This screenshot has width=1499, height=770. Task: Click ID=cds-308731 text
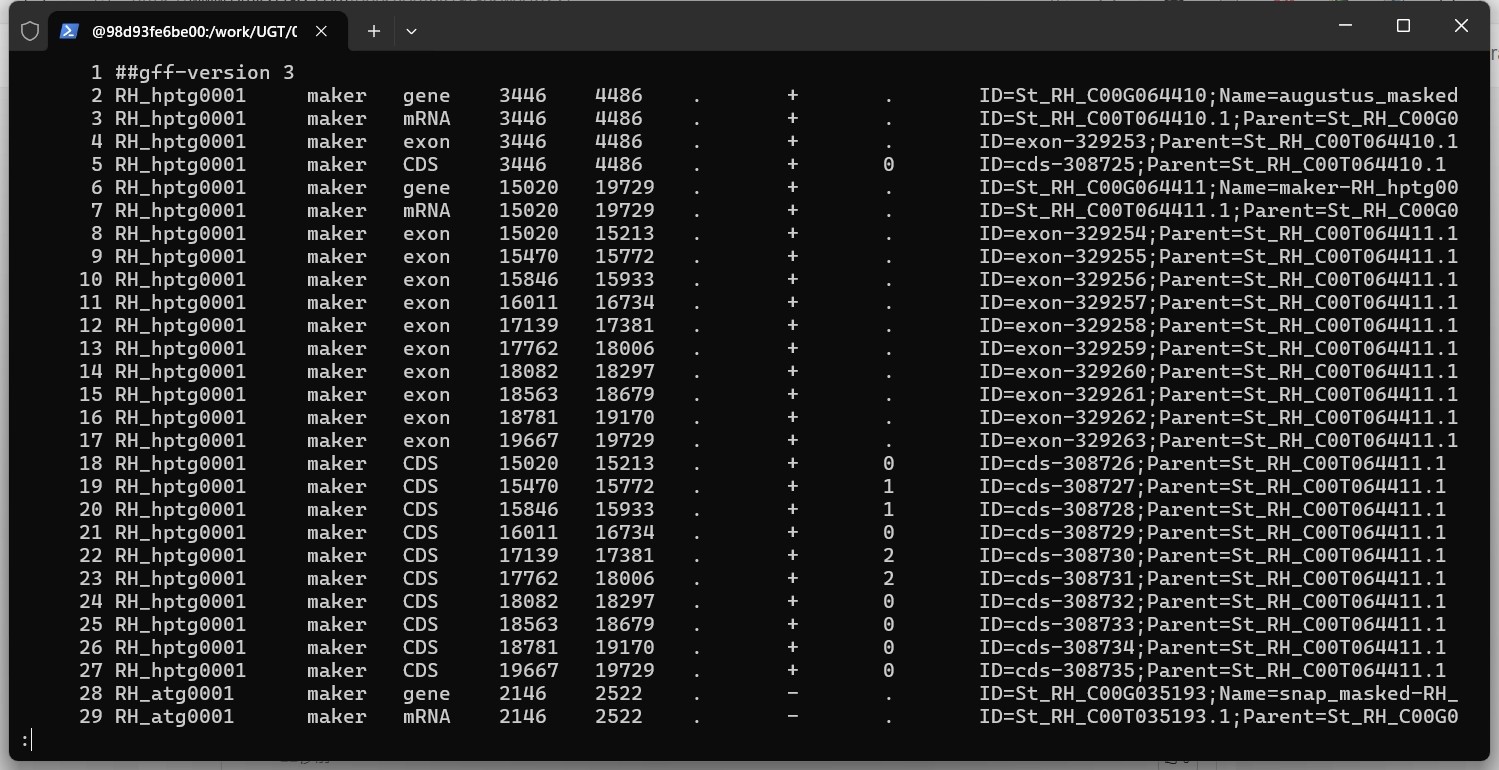[x=1057, y=578]
